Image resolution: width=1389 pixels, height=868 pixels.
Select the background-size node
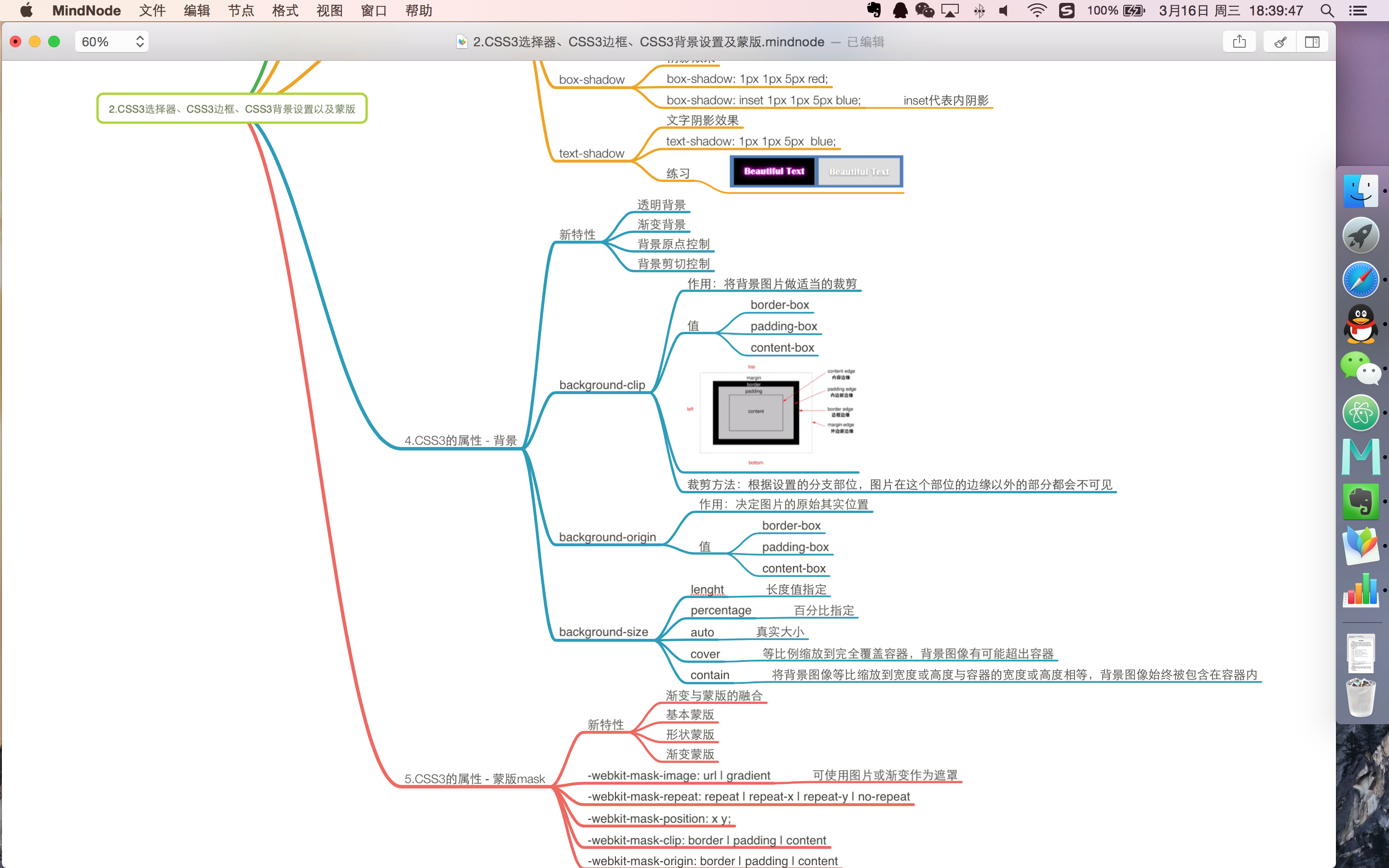(603, 632)
